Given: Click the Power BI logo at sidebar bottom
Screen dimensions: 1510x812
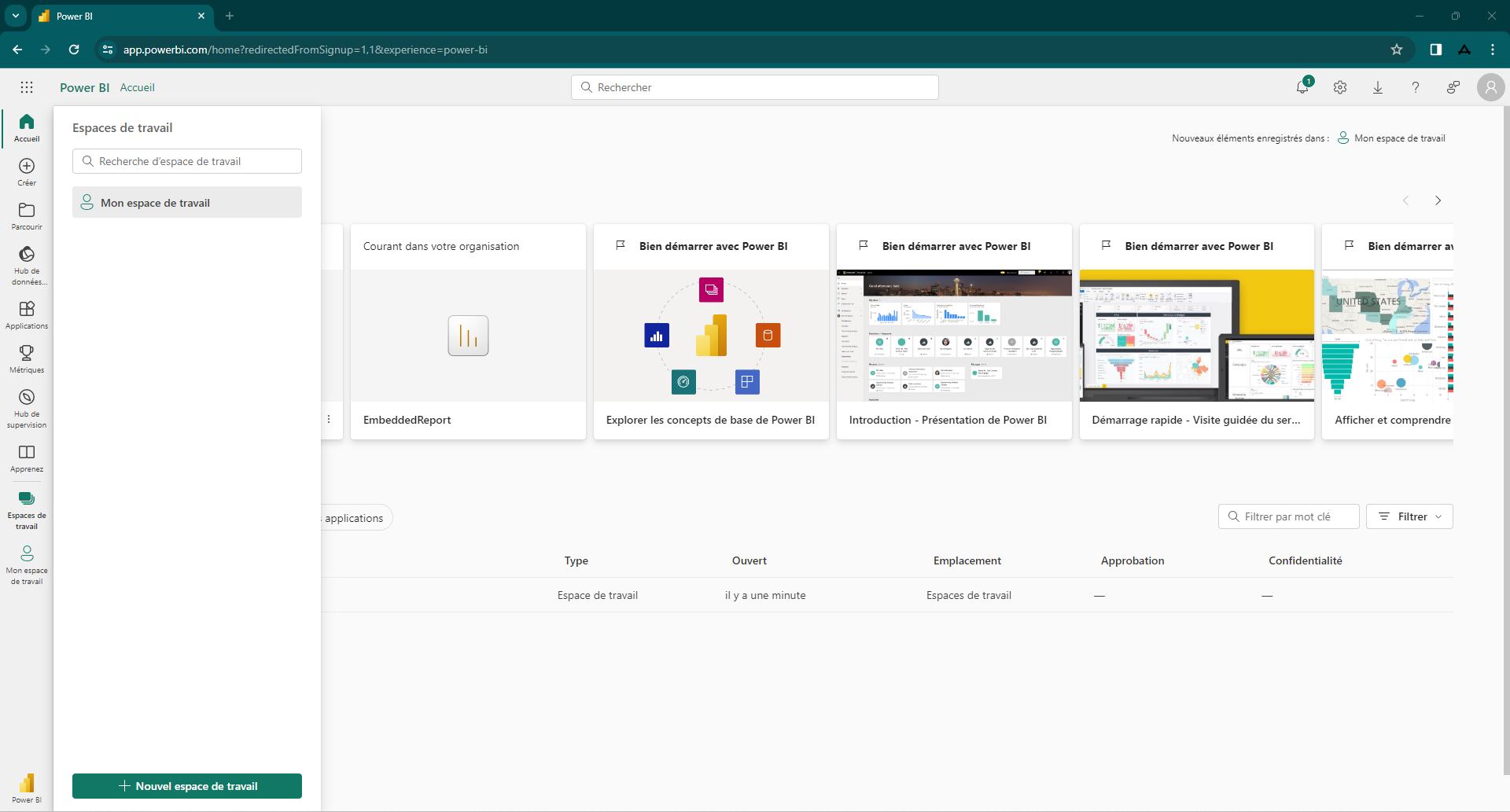Looking at the screenshot, I should point(27,788).
